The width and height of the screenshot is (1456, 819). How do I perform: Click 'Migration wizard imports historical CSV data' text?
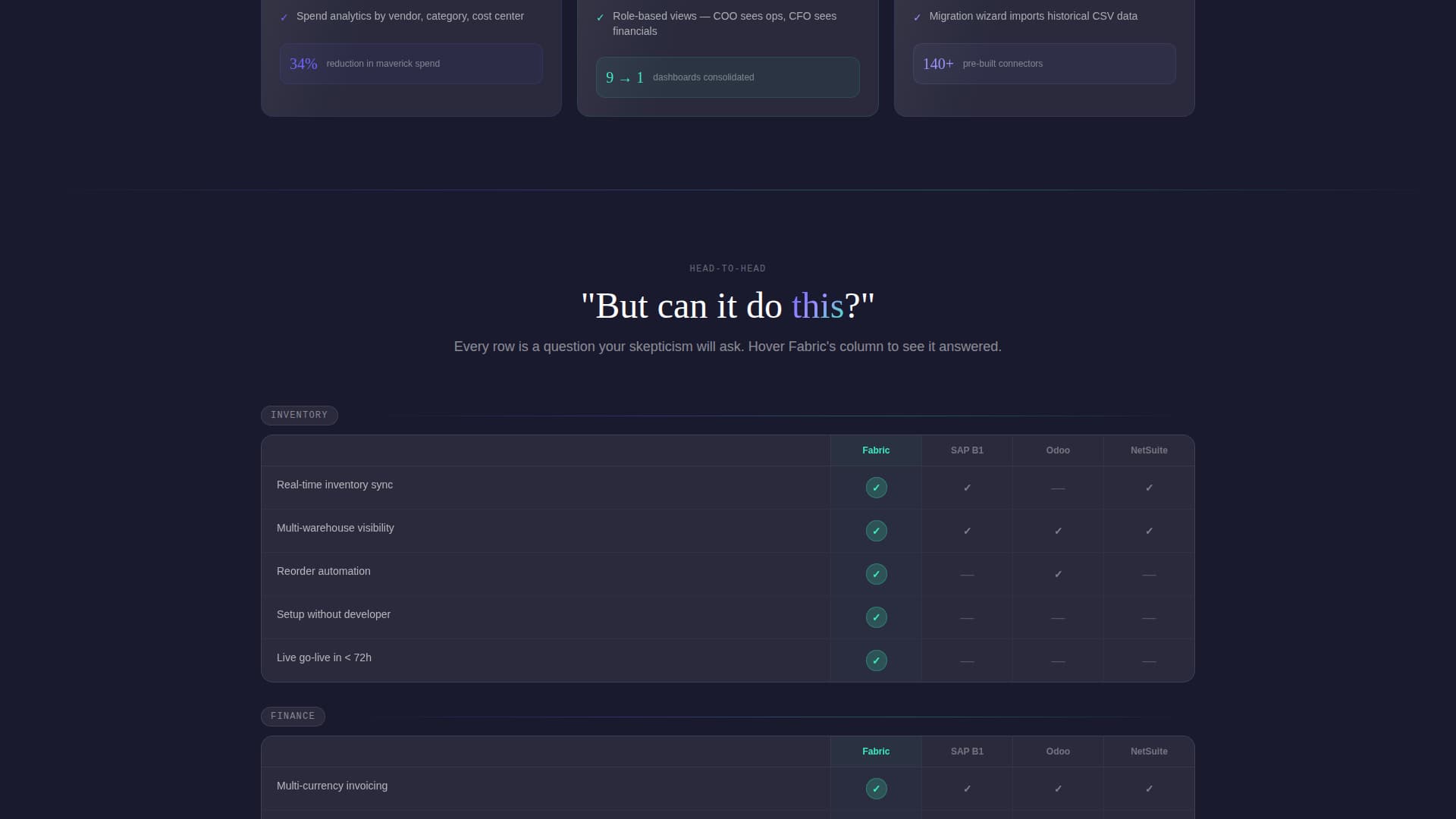click(x=1034, y=16)
